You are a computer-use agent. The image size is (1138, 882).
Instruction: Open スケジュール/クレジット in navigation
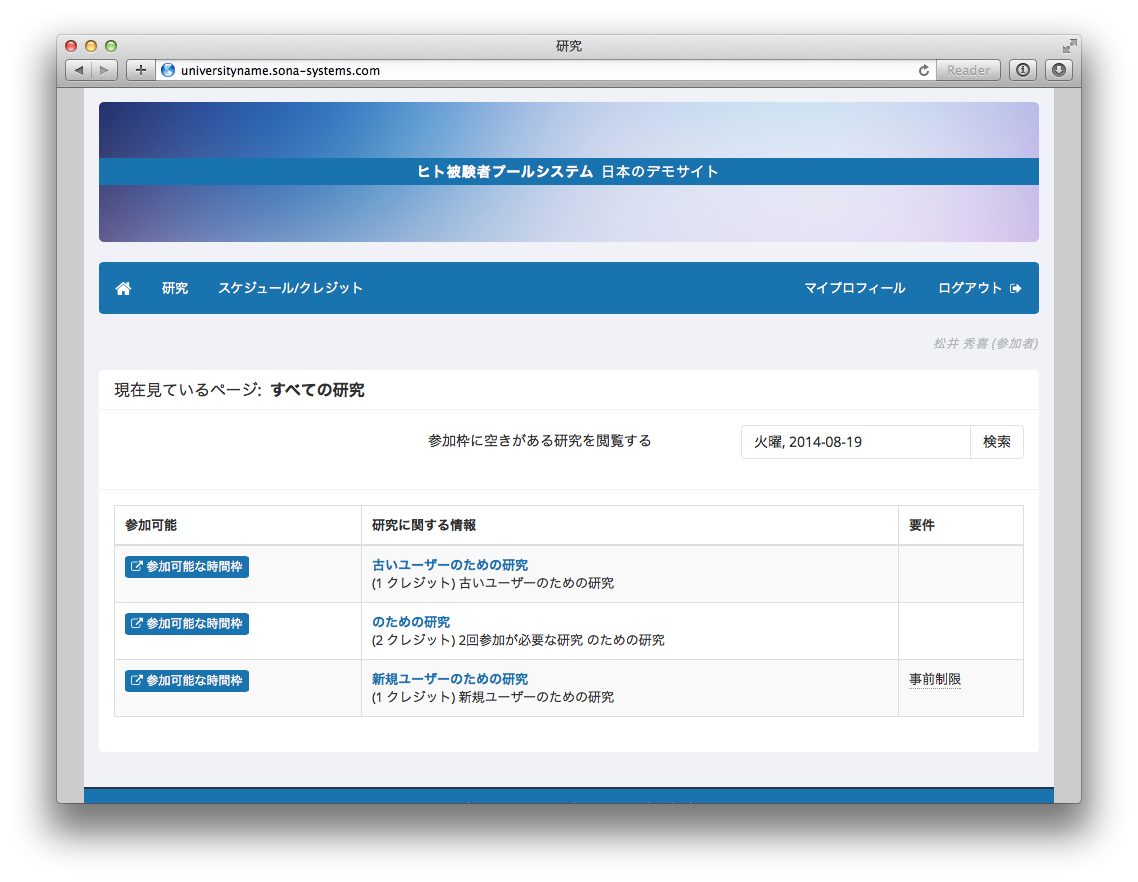[x=290, y=288]
